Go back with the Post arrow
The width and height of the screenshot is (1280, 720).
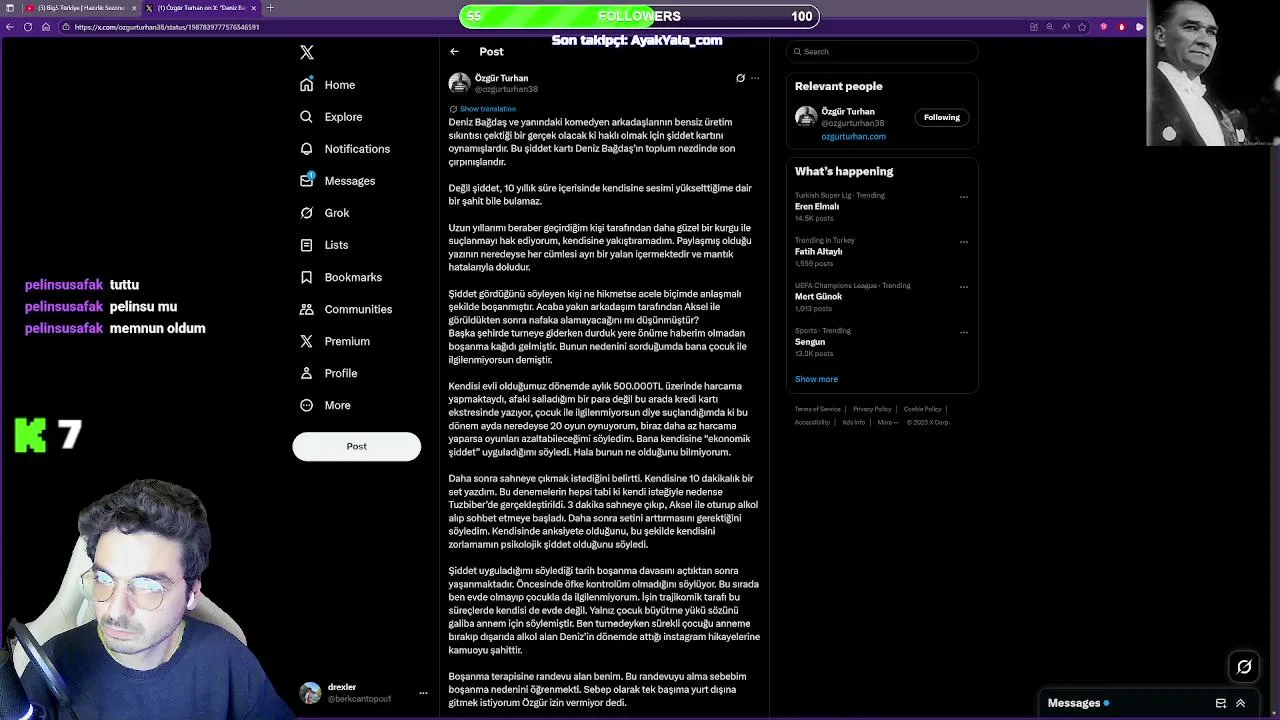point(454,52)
